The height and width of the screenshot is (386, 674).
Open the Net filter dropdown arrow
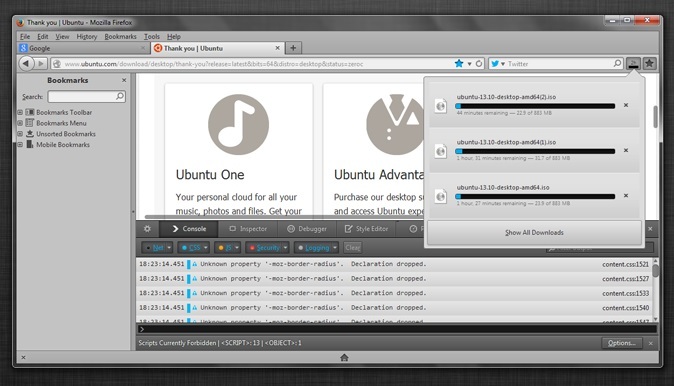pyautogui.click(x=169, y=248)
